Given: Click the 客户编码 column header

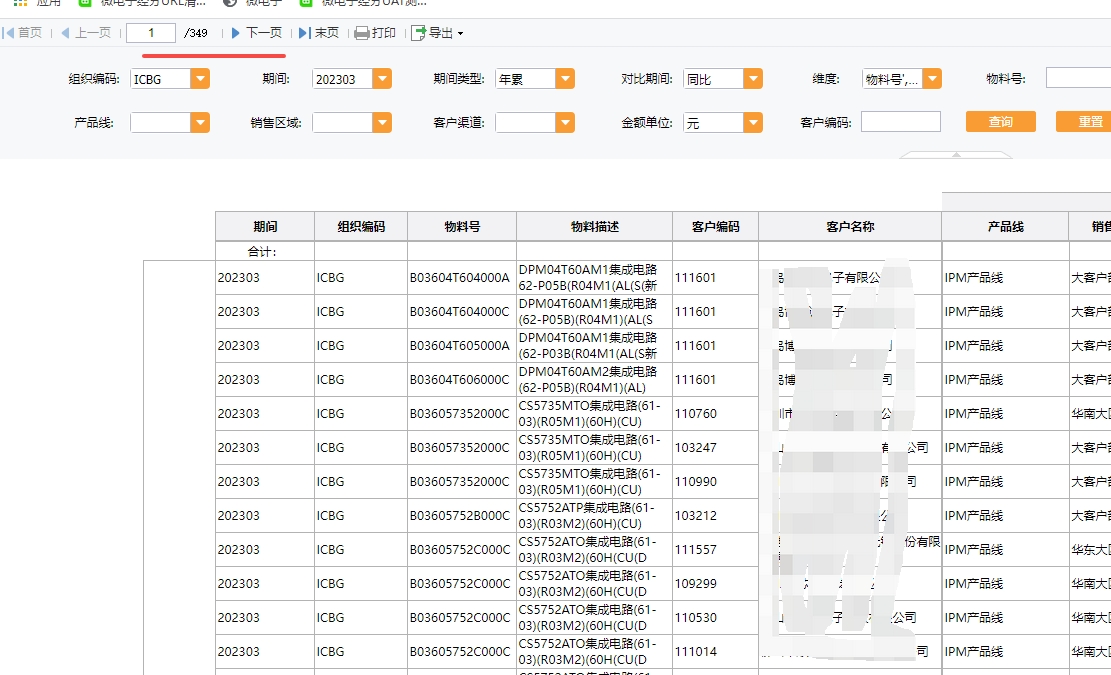Looking at the screenshot, I should coord(716,227).
